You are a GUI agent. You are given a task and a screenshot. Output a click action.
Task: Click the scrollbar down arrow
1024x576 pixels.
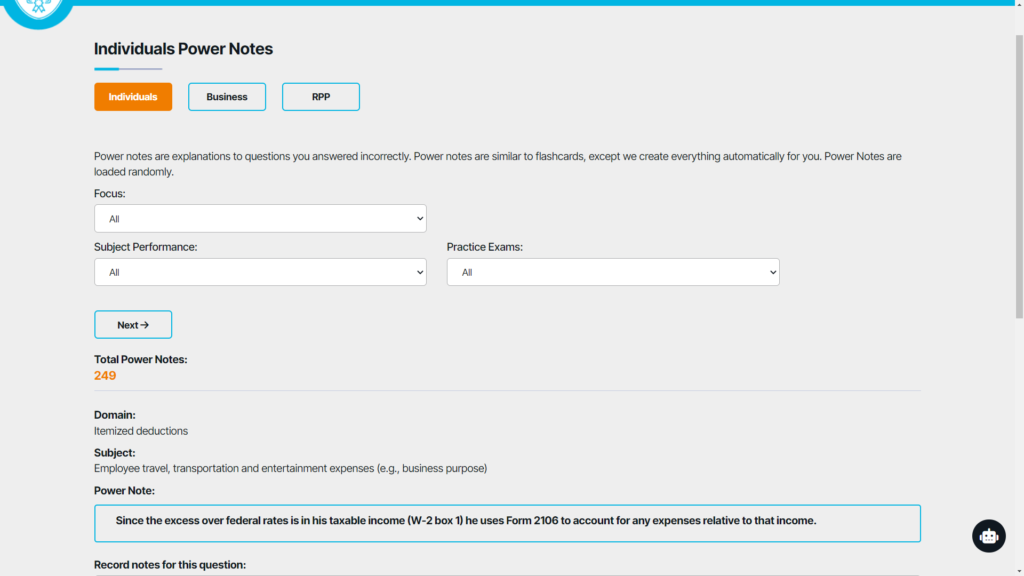click(x=1017, y=569)
